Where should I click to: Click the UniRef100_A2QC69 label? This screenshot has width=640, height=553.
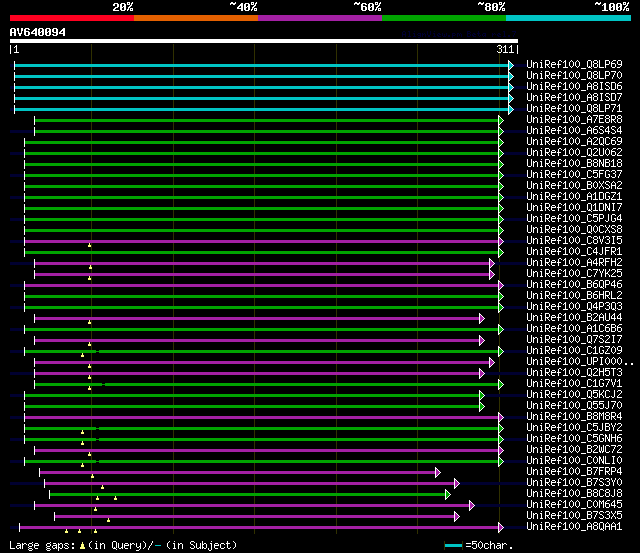574,142
